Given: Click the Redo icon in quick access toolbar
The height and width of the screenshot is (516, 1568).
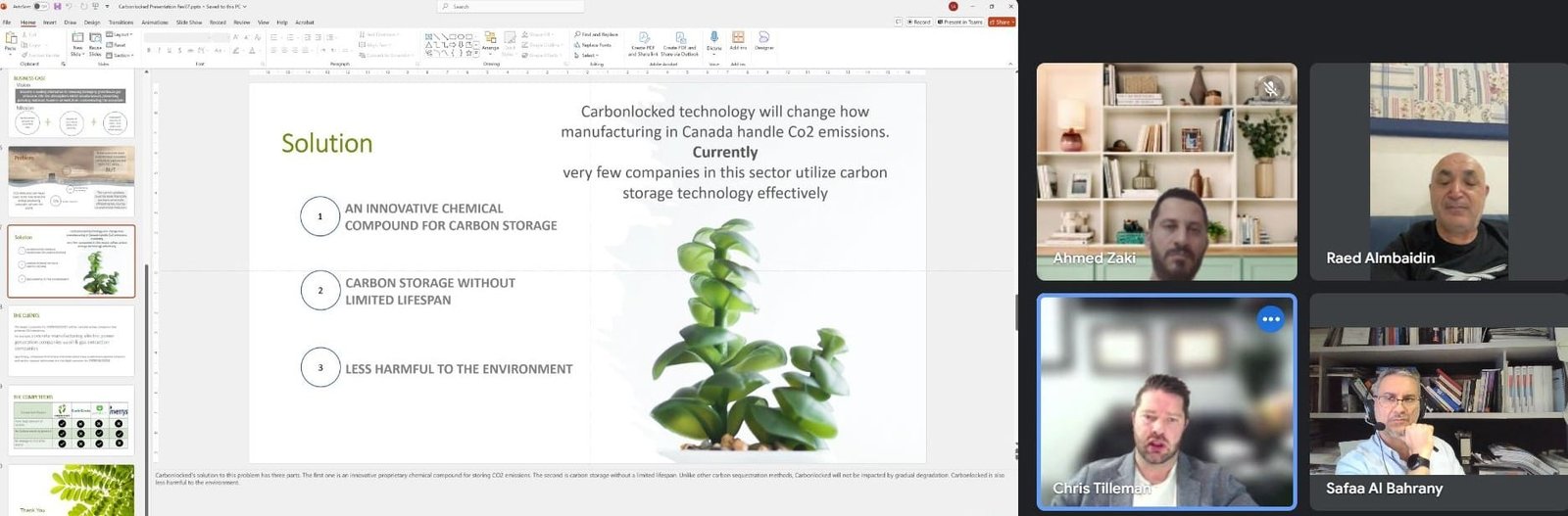Looking at the screenshot, I should coord(83,6).
